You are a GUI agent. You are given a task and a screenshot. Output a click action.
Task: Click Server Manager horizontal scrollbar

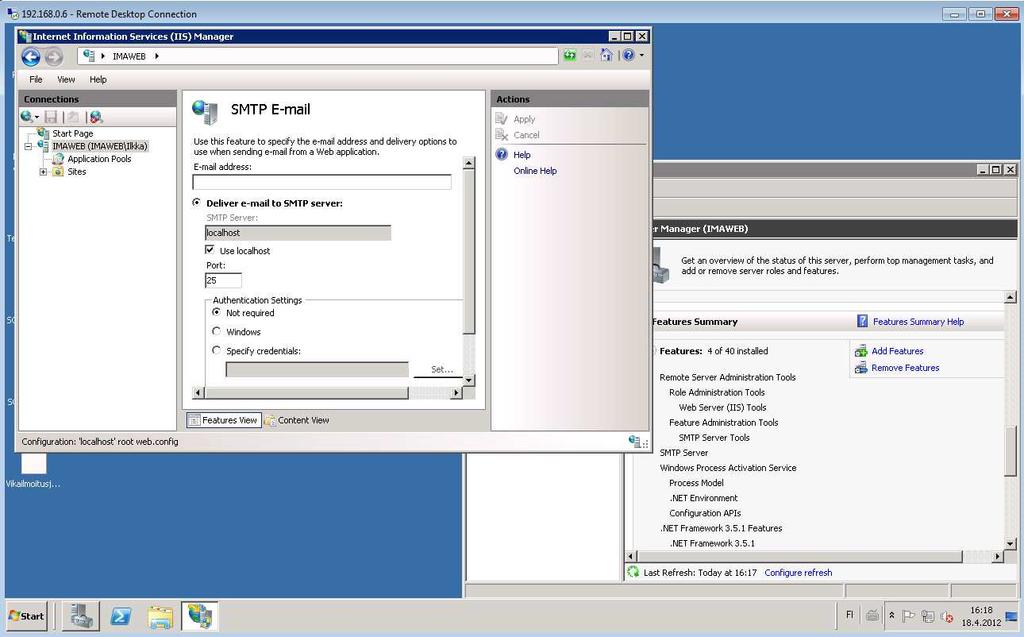[x=799, y=557]
